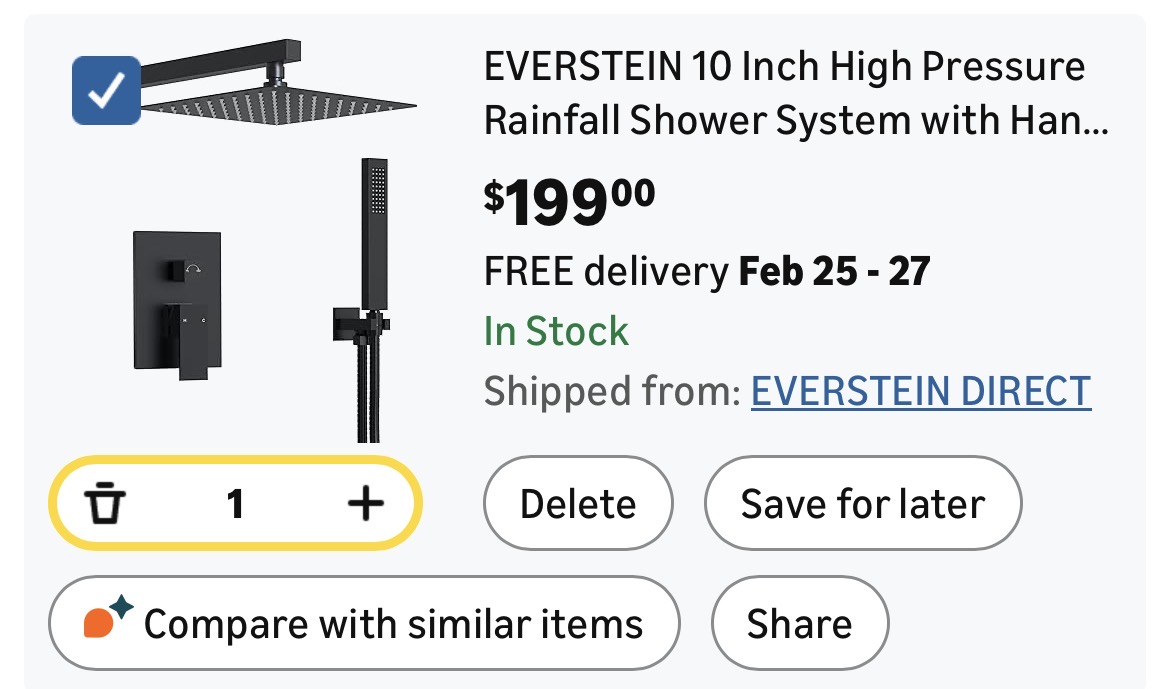The image size is (1170, 689).
Task: Open the EVERSTEIN DIRECT seller link
Action: tap(920, 391)
